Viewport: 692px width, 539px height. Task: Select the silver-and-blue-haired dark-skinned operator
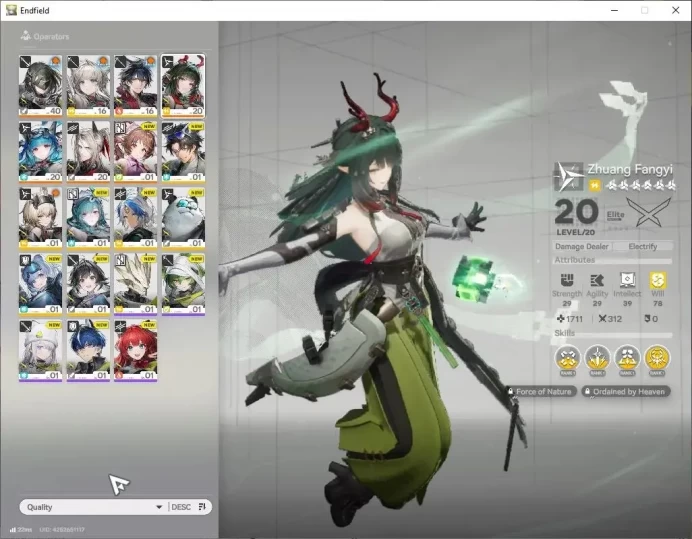(x=135, y=218)
